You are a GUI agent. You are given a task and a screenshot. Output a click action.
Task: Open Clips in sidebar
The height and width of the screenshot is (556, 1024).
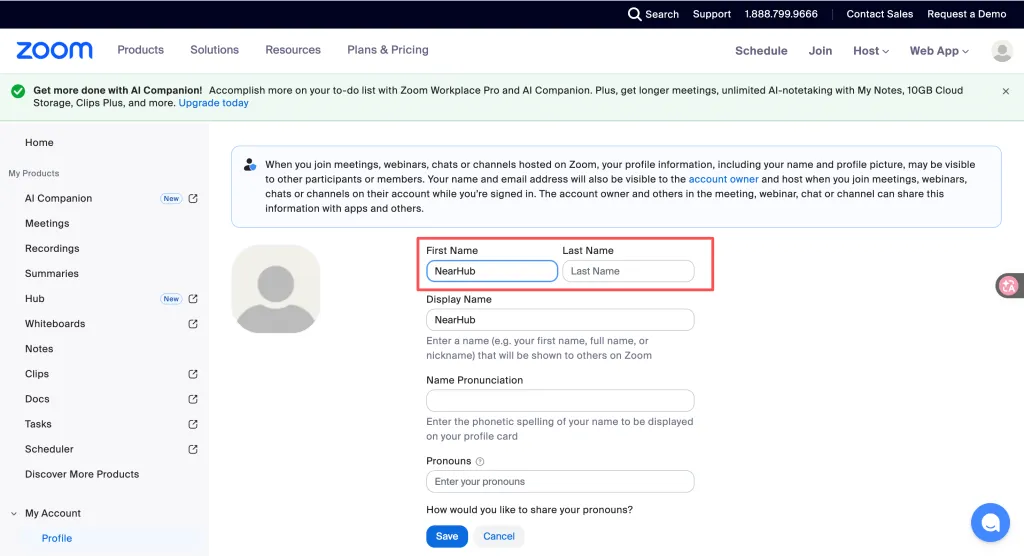click(x=37, y=374)
